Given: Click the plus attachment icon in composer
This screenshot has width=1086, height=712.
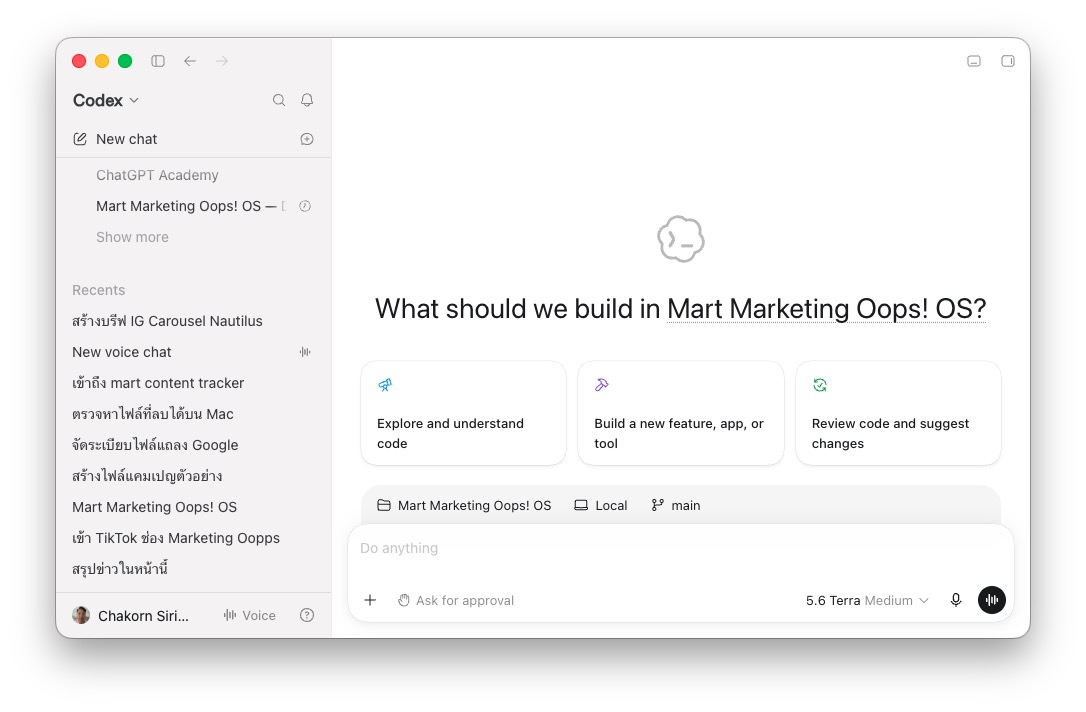Looking at the screenshot, I should 370,600.
